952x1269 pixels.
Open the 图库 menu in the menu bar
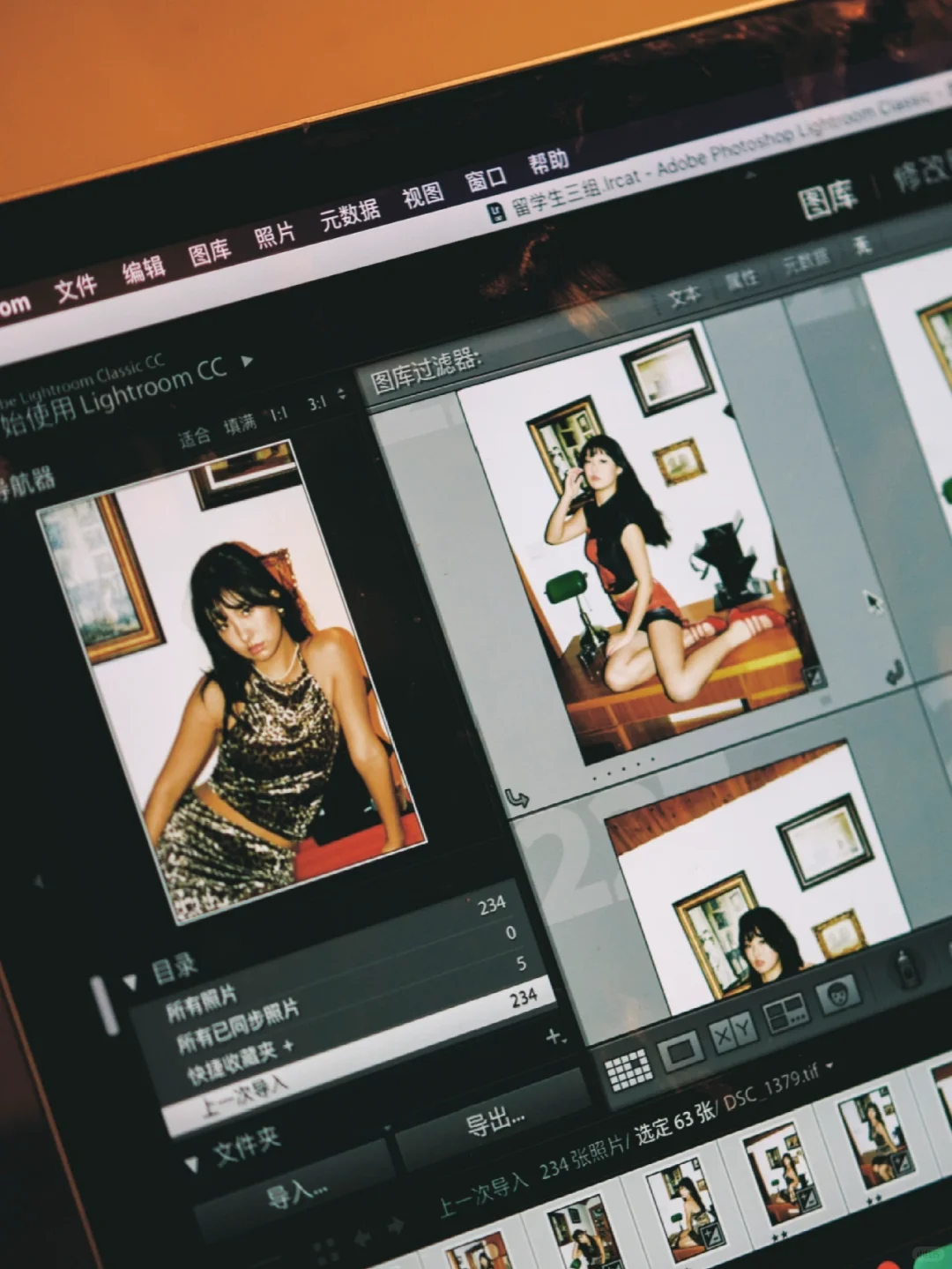pos(208,252)
